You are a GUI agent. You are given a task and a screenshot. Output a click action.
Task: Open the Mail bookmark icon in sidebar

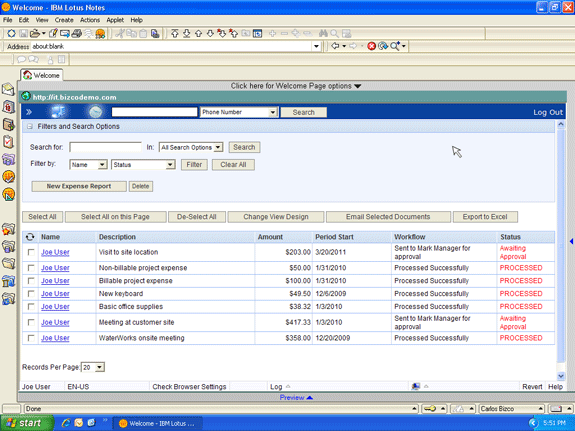pos(8,90)
